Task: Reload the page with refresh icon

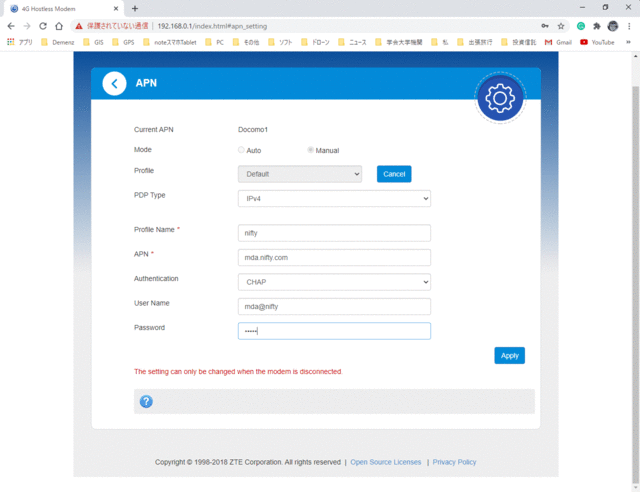Action: point(43,26)
